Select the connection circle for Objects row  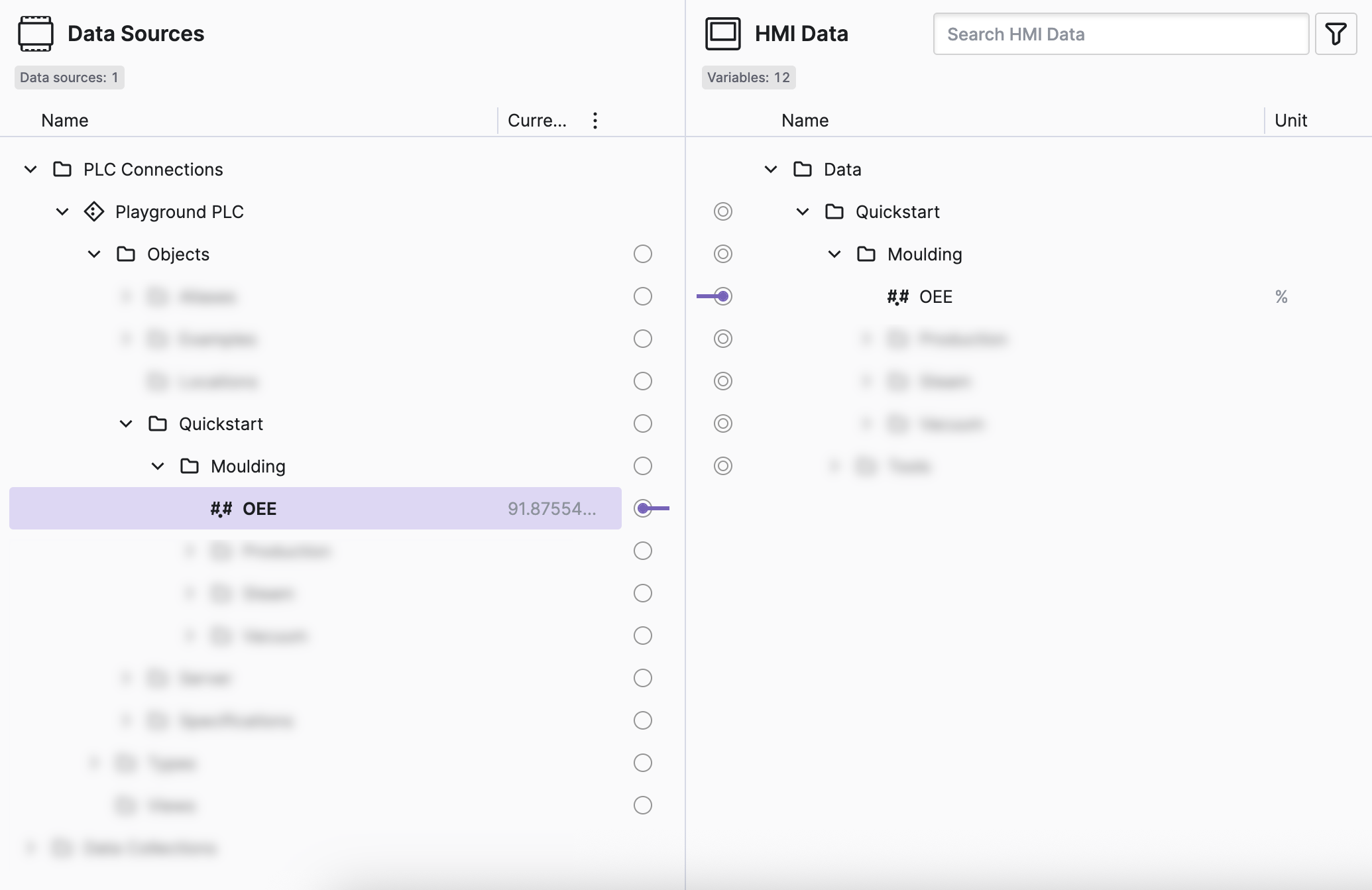642,254
